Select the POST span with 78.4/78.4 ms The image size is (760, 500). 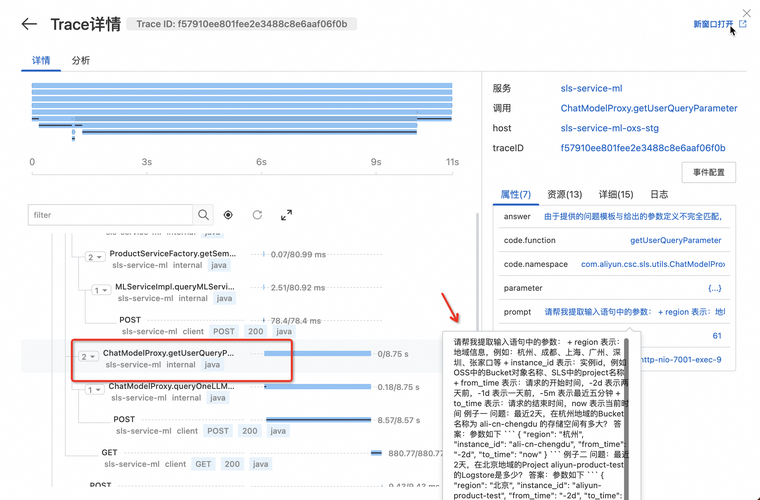[x=130, y=320]
